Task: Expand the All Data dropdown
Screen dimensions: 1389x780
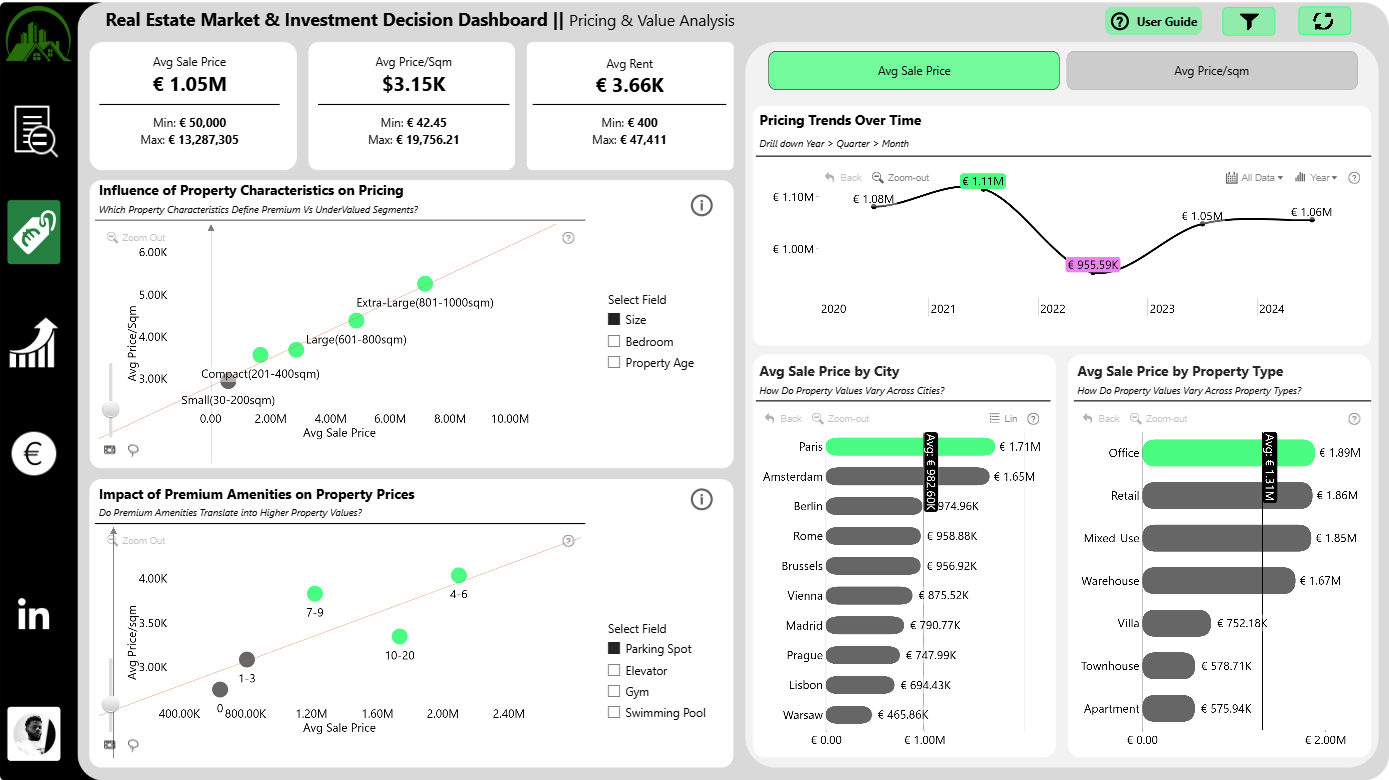Action: tap(1254, 178)
